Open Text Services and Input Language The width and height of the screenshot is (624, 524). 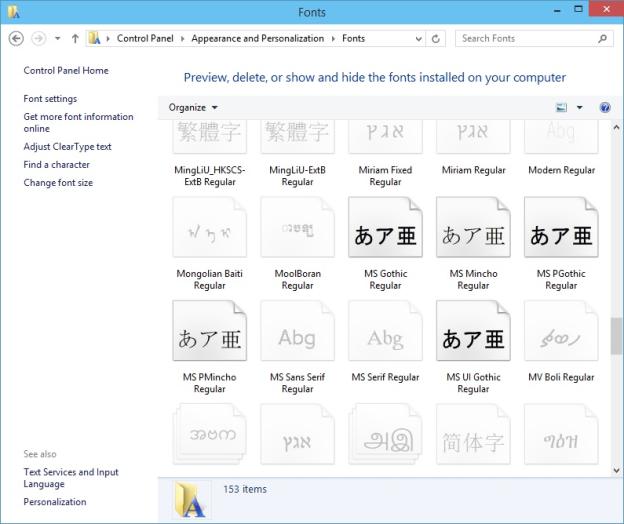coord(71,478)
